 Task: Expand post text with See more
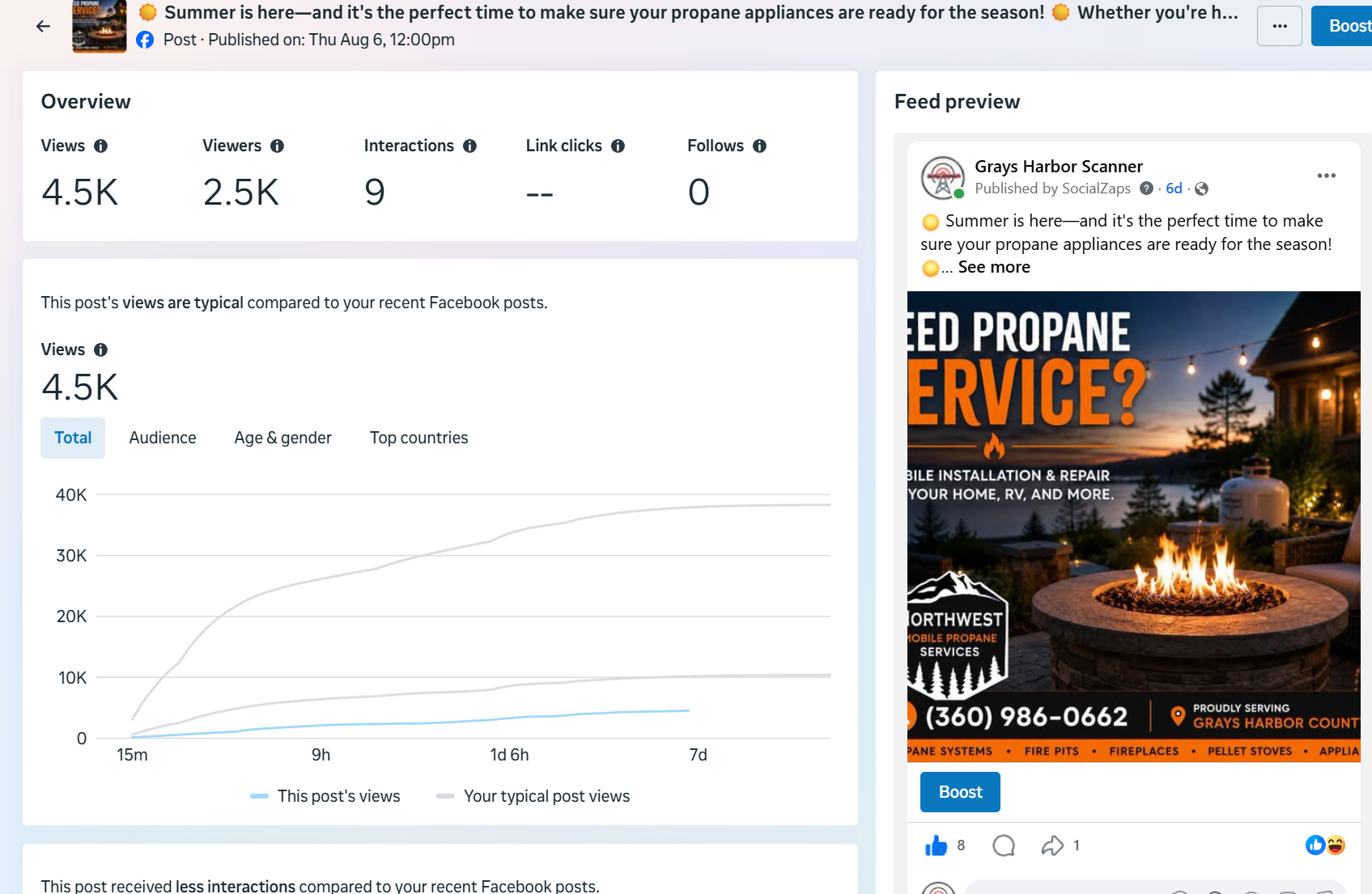click(x=994, y=267)
